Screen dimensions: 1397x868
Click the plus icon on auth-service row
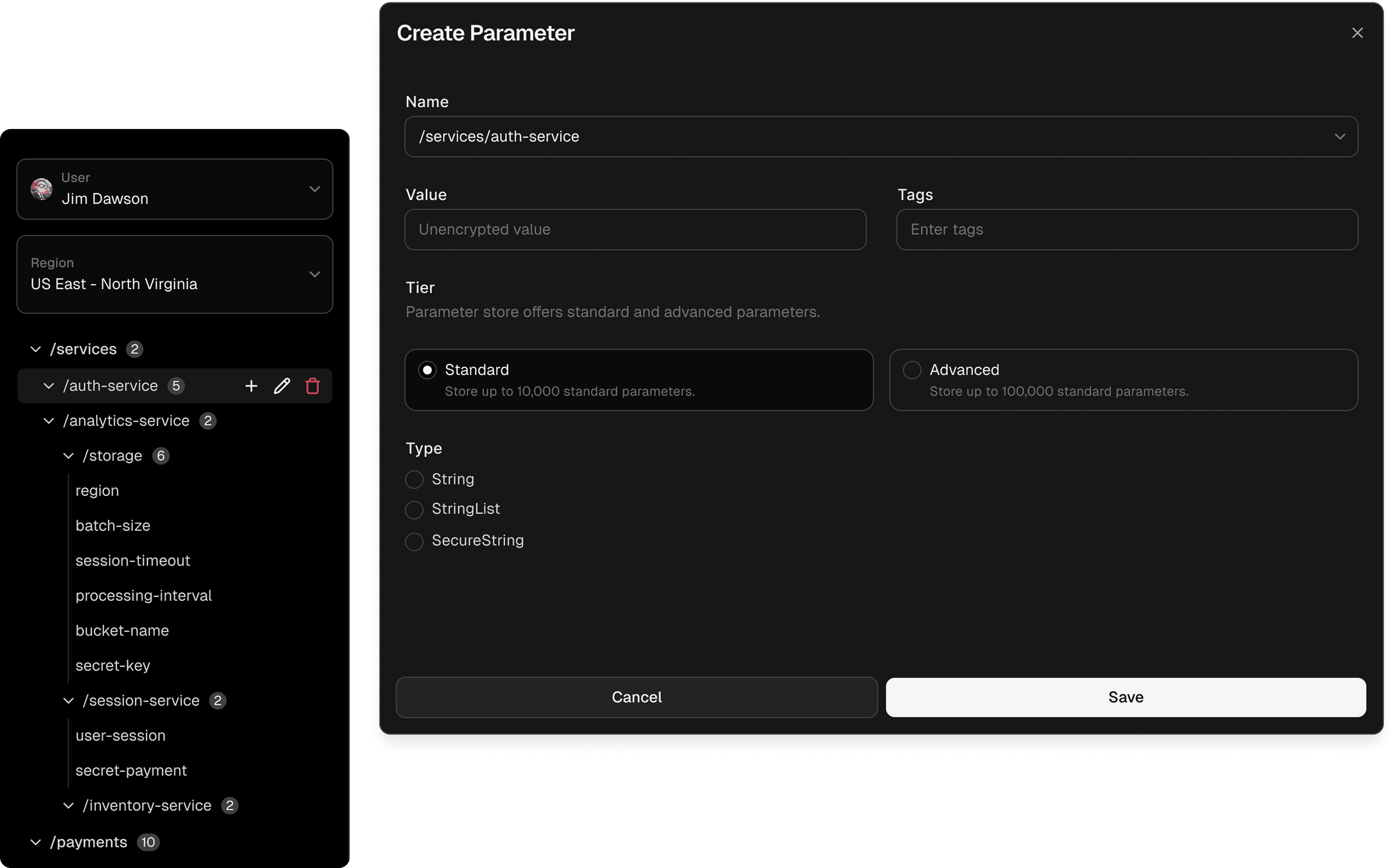coord(251,386)
